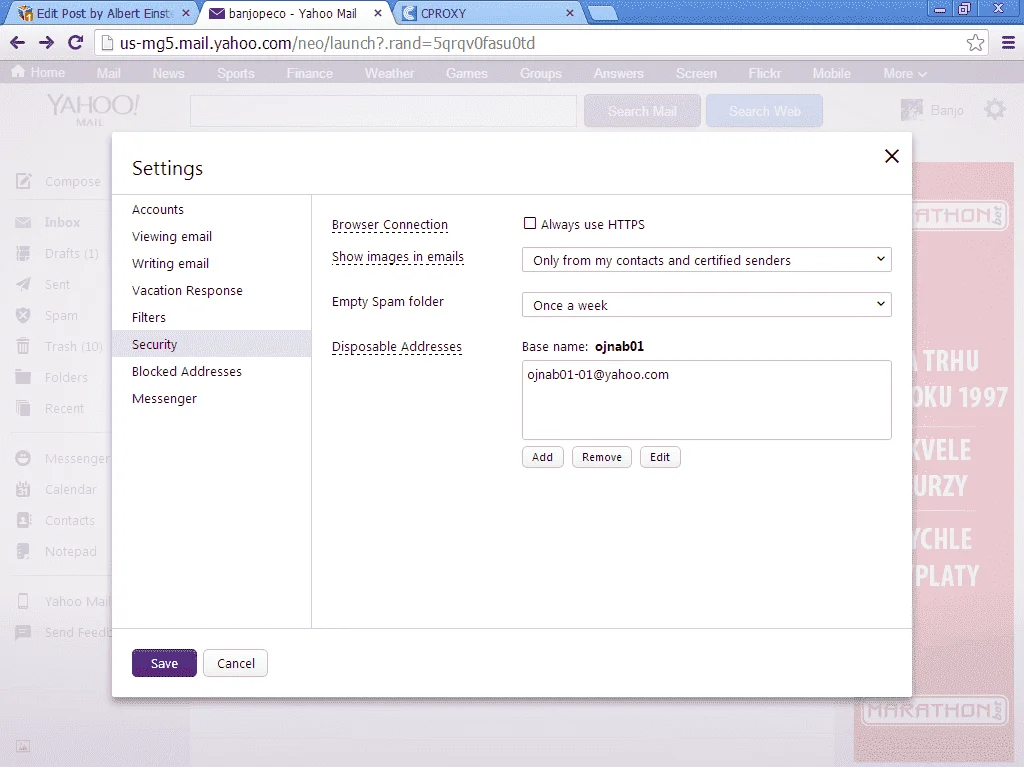Click the Edit disposable address button
The width and height of the screenshot is (1024, 768).
(660, 457)
